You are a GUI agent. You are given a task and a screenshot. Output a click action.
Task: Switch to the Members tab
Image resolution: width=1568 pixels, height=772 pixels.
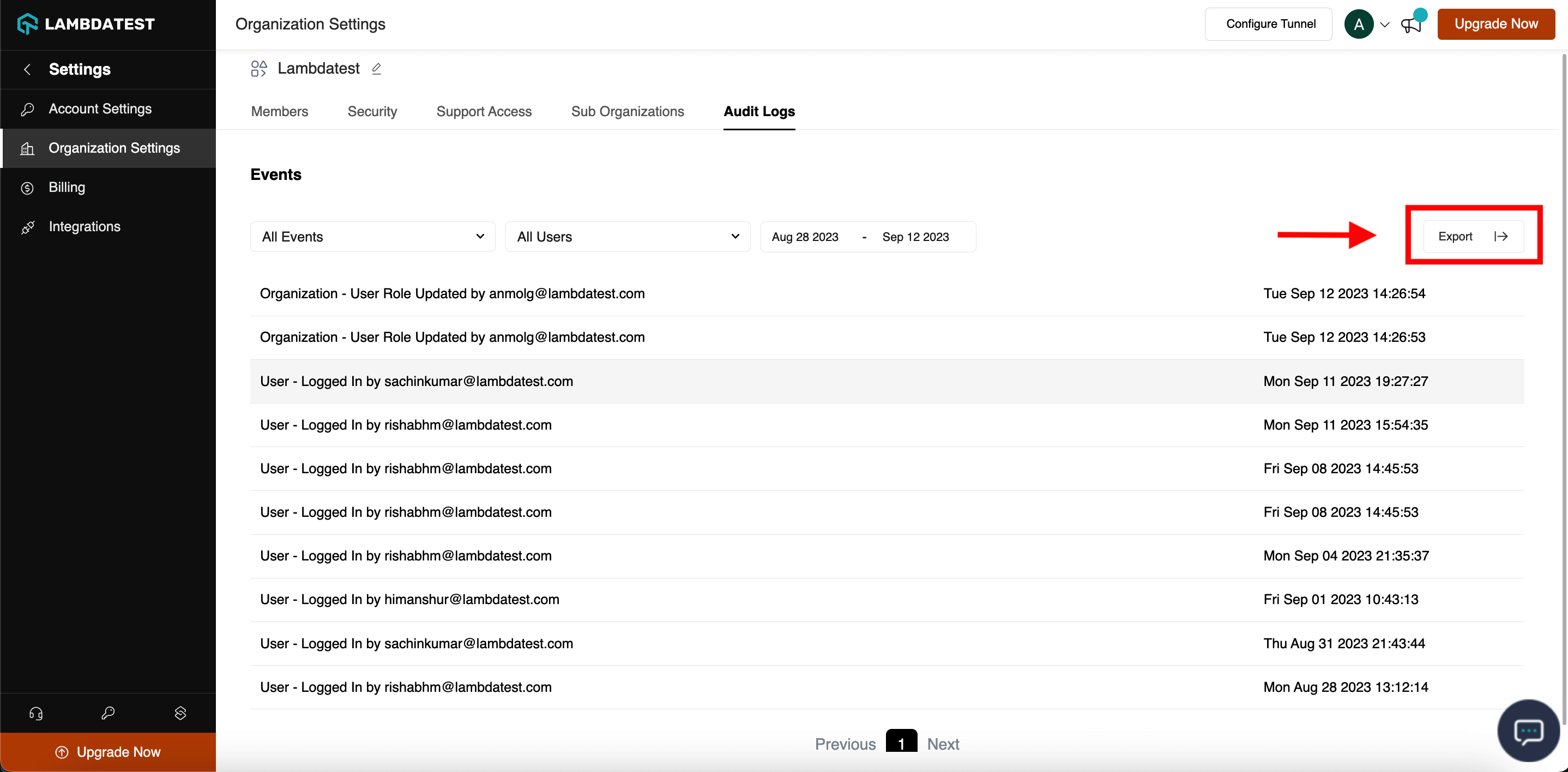click(x=279, y=111)
